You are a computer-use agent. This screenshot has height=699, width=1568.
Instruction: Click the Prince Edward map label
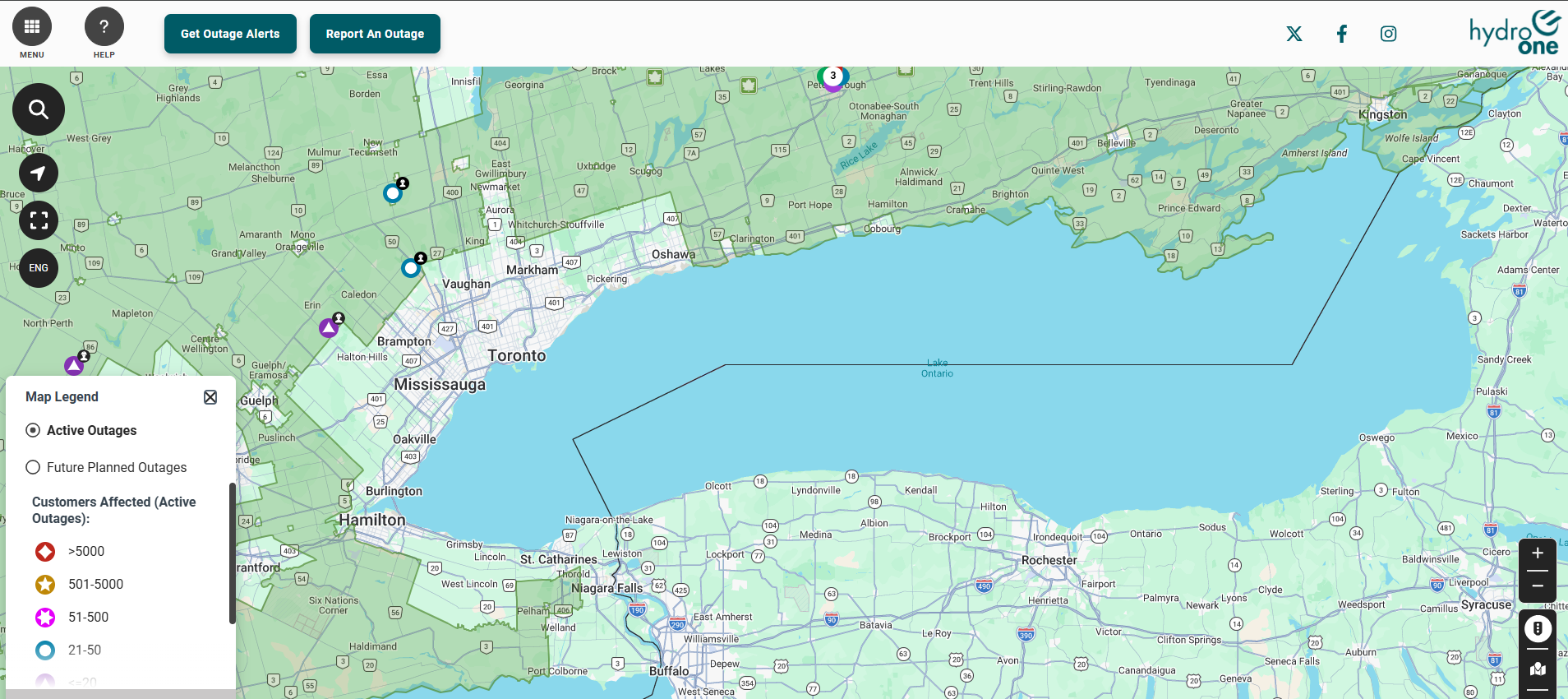pyautogui.click(x=1188, y=208)
